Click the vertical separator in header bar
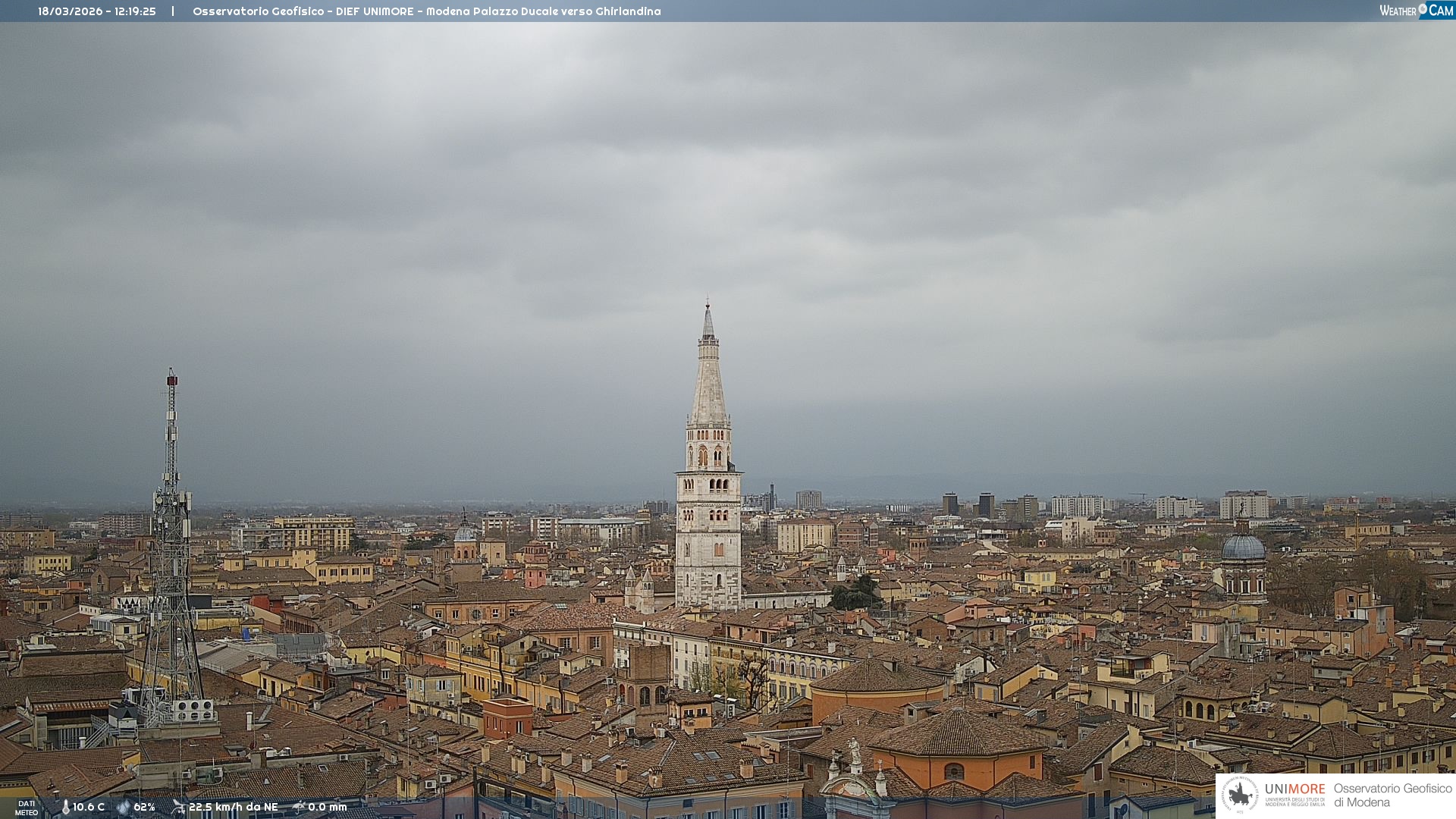 click(173, 11)
